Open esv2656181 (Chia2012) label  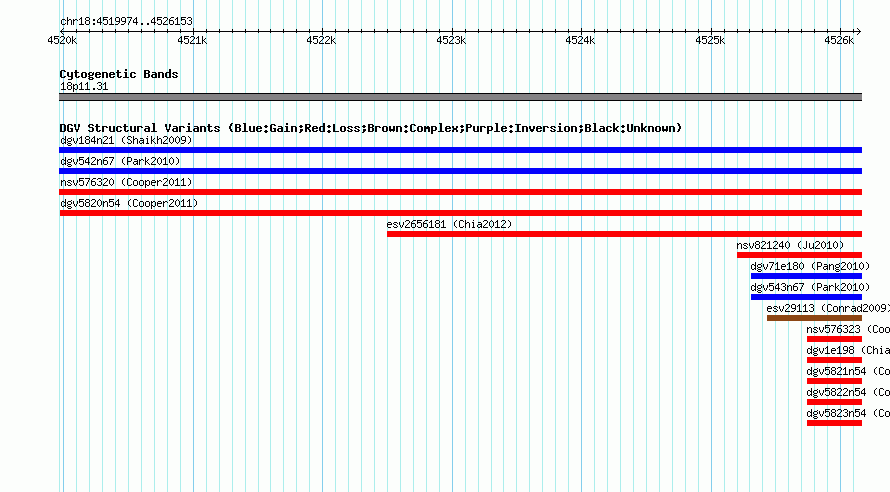pyautogui.click(x=449, y=224)
